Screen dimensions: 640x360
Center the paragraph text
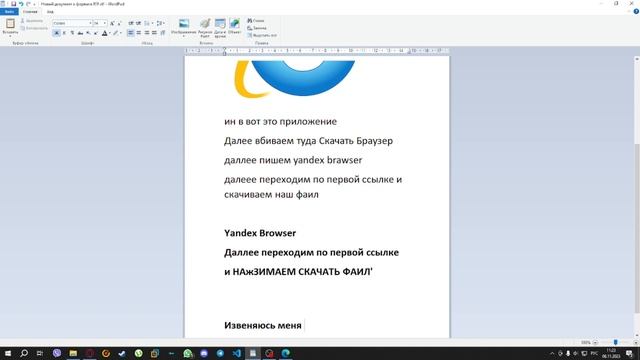[138, 33]
